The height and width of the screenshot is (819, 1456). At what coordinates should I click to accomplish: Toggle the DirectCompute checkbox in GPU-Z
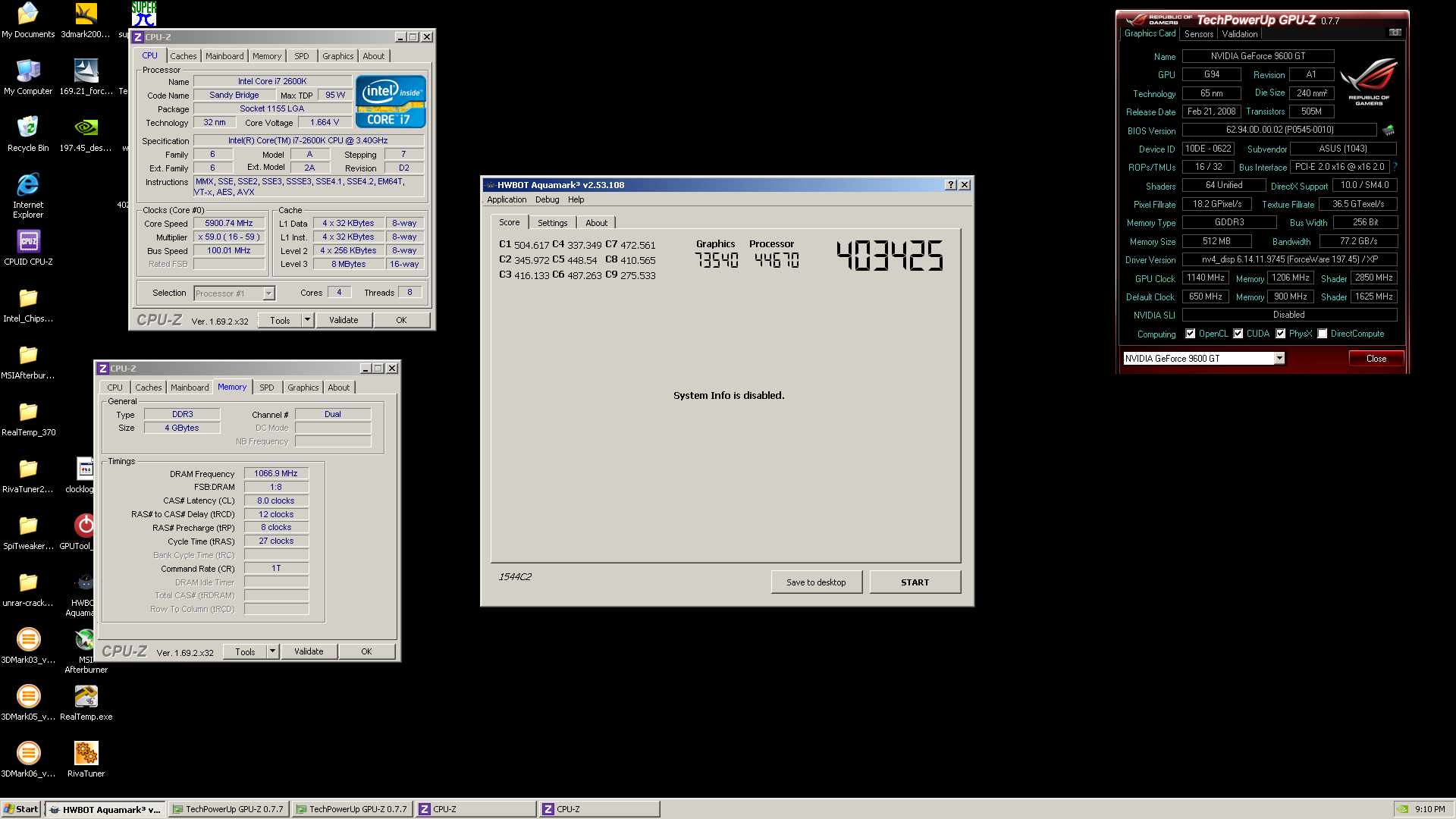coord(1323,334)
